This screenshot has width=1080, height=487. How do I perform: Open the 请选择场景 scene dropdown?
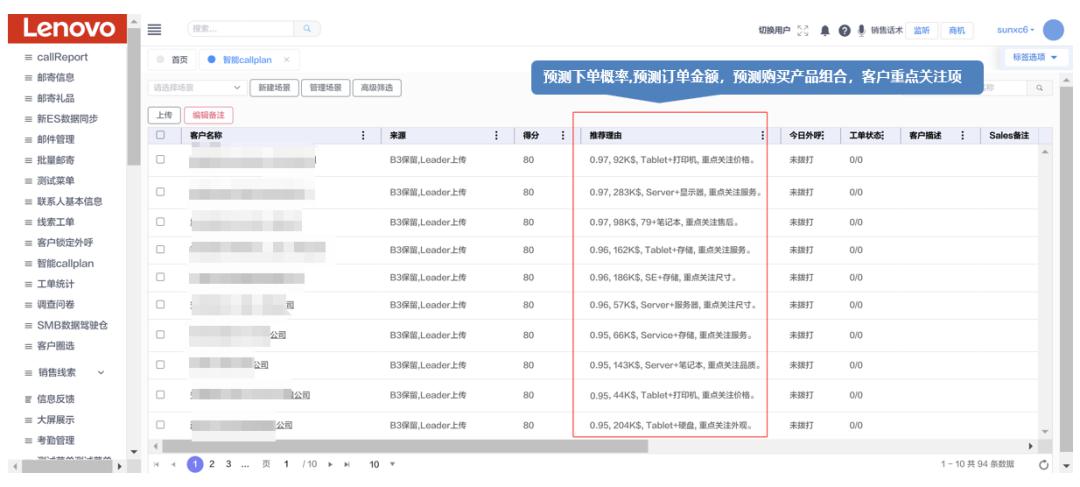coord(197,88)
